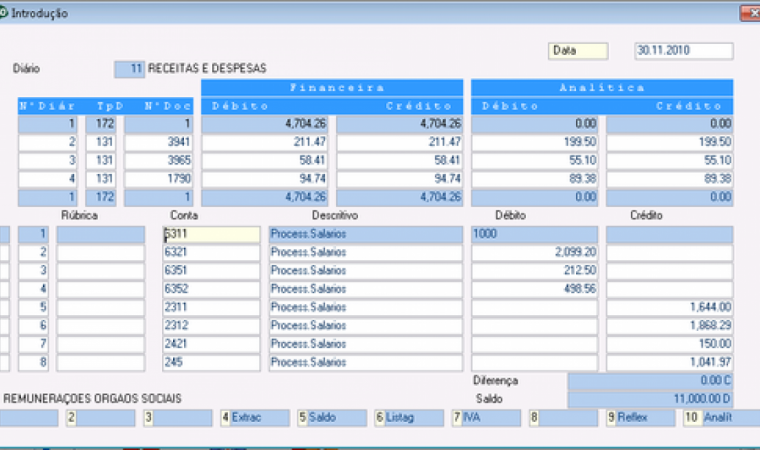Click the Rúbrica field in entry row 4
Screen dimensions: 760x450
(x=101, y=289)
